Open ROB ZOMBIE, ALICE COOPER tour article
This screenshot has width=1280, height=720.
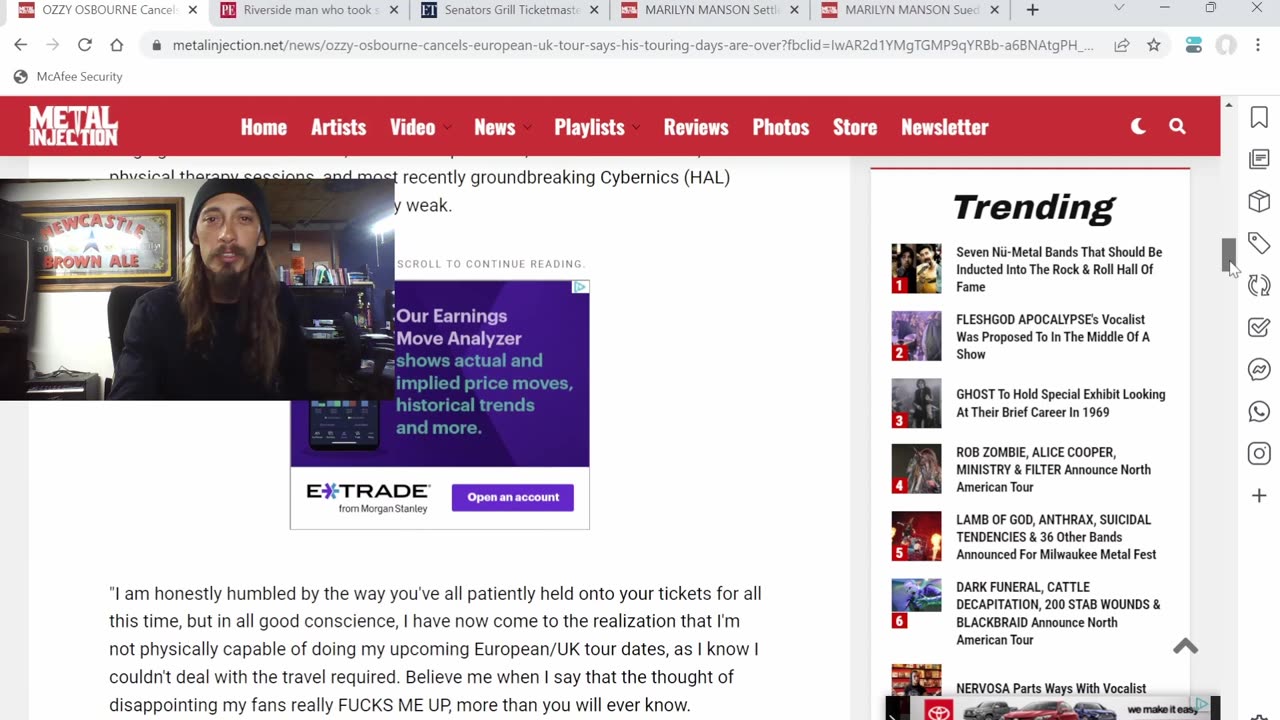1053,470
